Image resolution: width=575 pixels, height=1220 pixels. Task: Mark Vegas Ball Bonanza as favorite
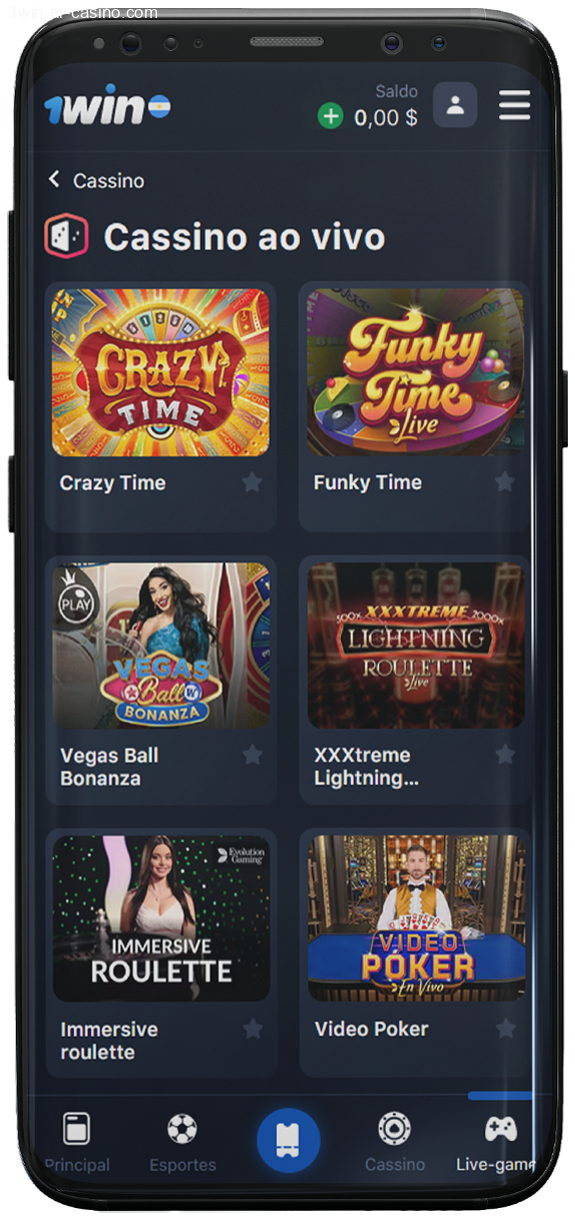[253, 755]
